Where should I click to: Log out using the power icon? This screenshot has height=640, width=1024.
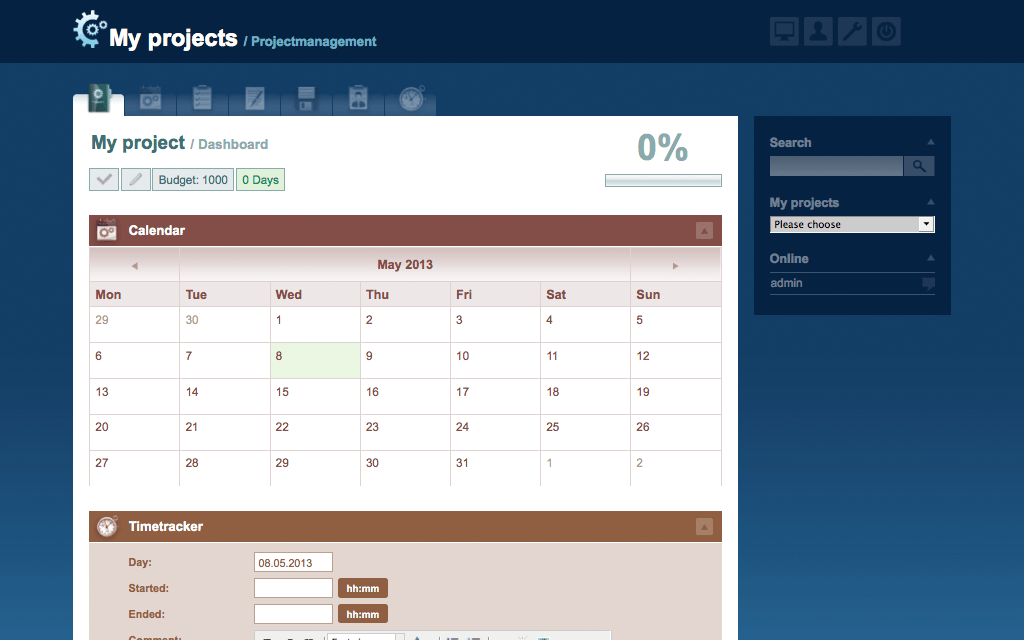(886, 32)
